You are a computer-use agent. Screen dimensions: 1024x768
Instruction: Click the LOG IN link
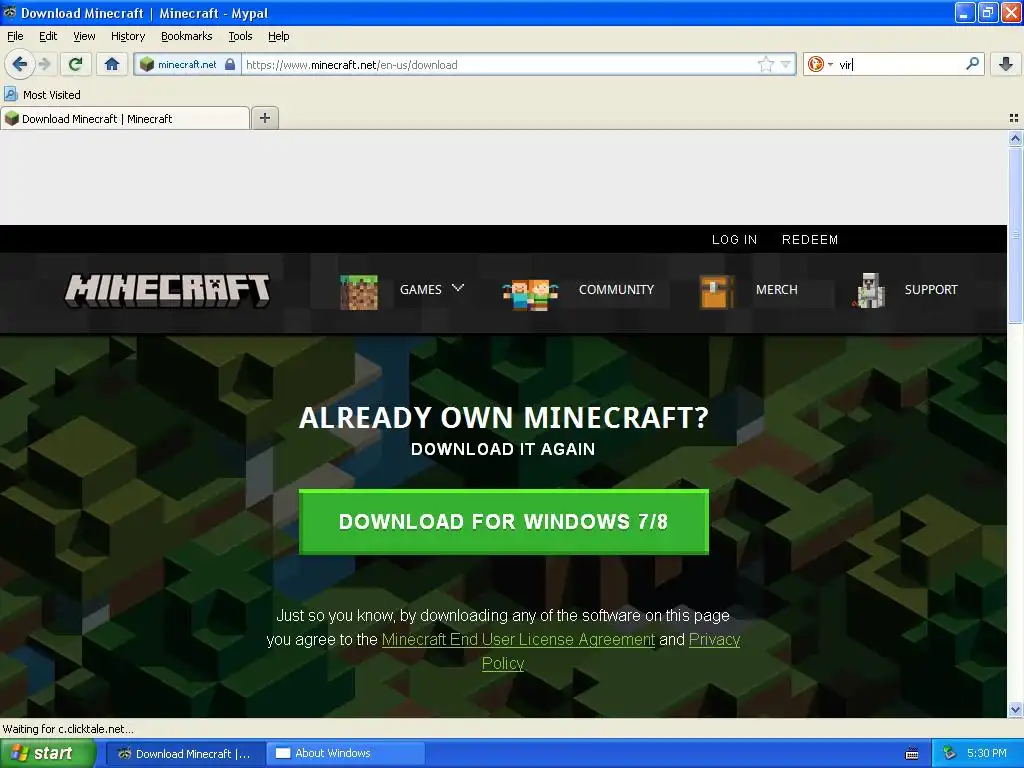pos(734,239)
